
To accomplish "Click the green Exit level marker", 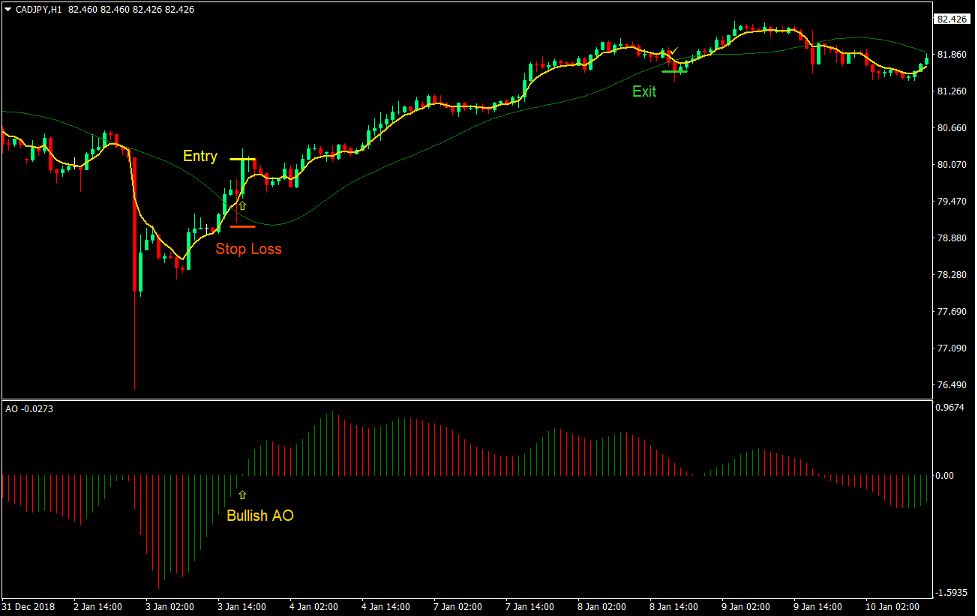I will (674, 71).
